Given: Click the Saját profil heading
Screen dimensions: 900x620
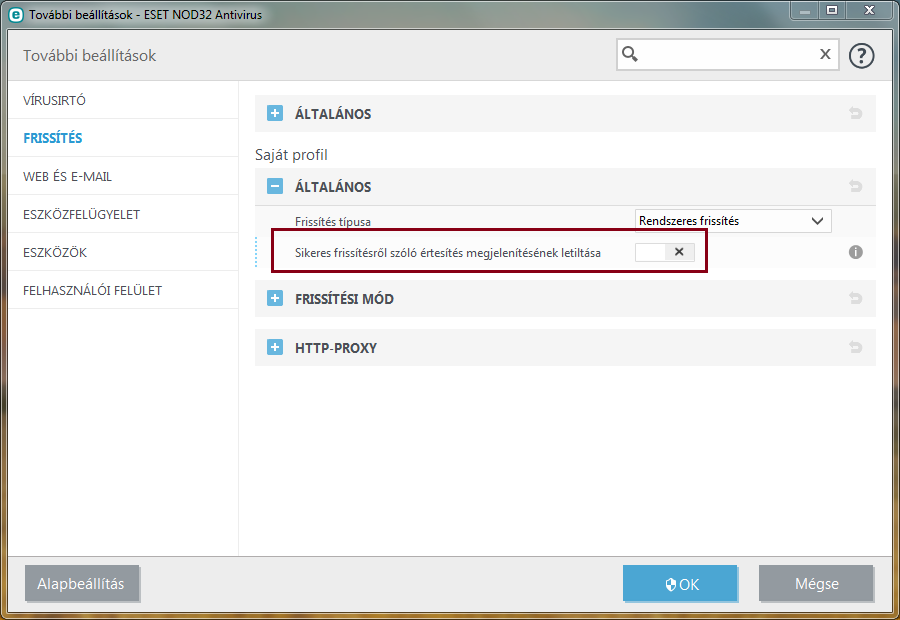Looking at the screenshot, I should click(x=291, y=154).
